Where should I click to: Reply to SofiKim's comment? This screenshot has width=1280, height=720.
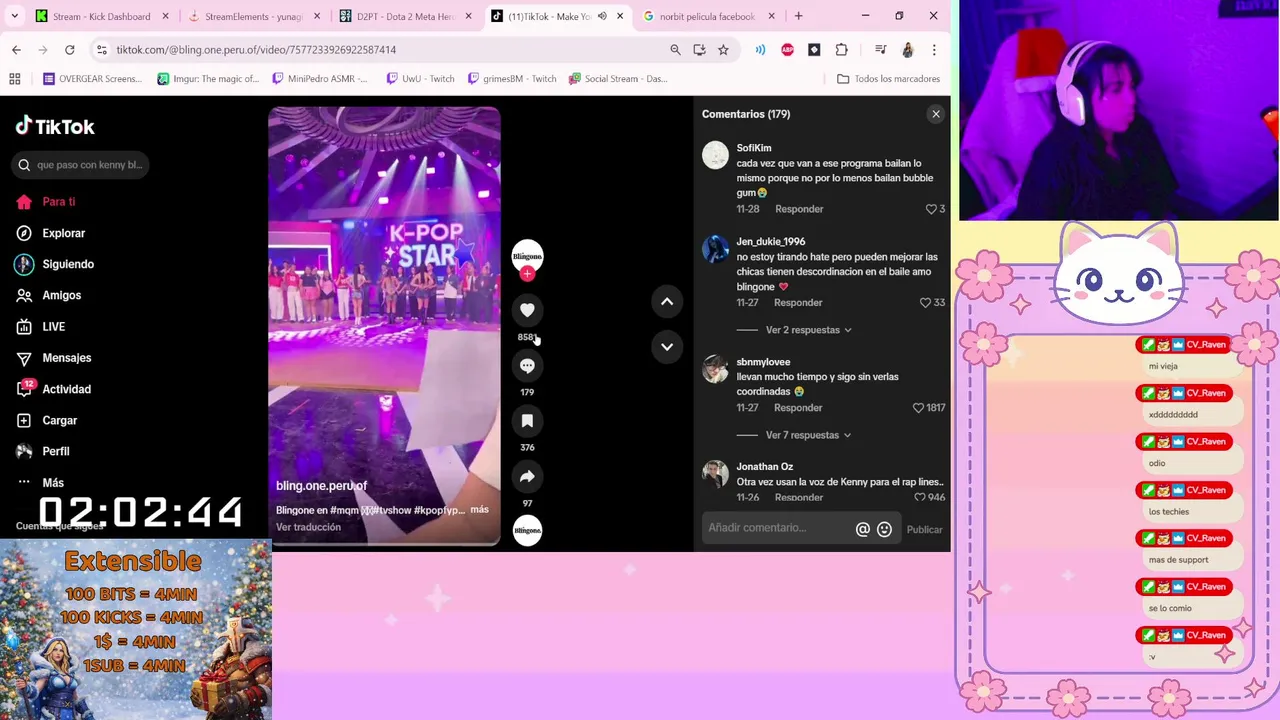(799, 209)
